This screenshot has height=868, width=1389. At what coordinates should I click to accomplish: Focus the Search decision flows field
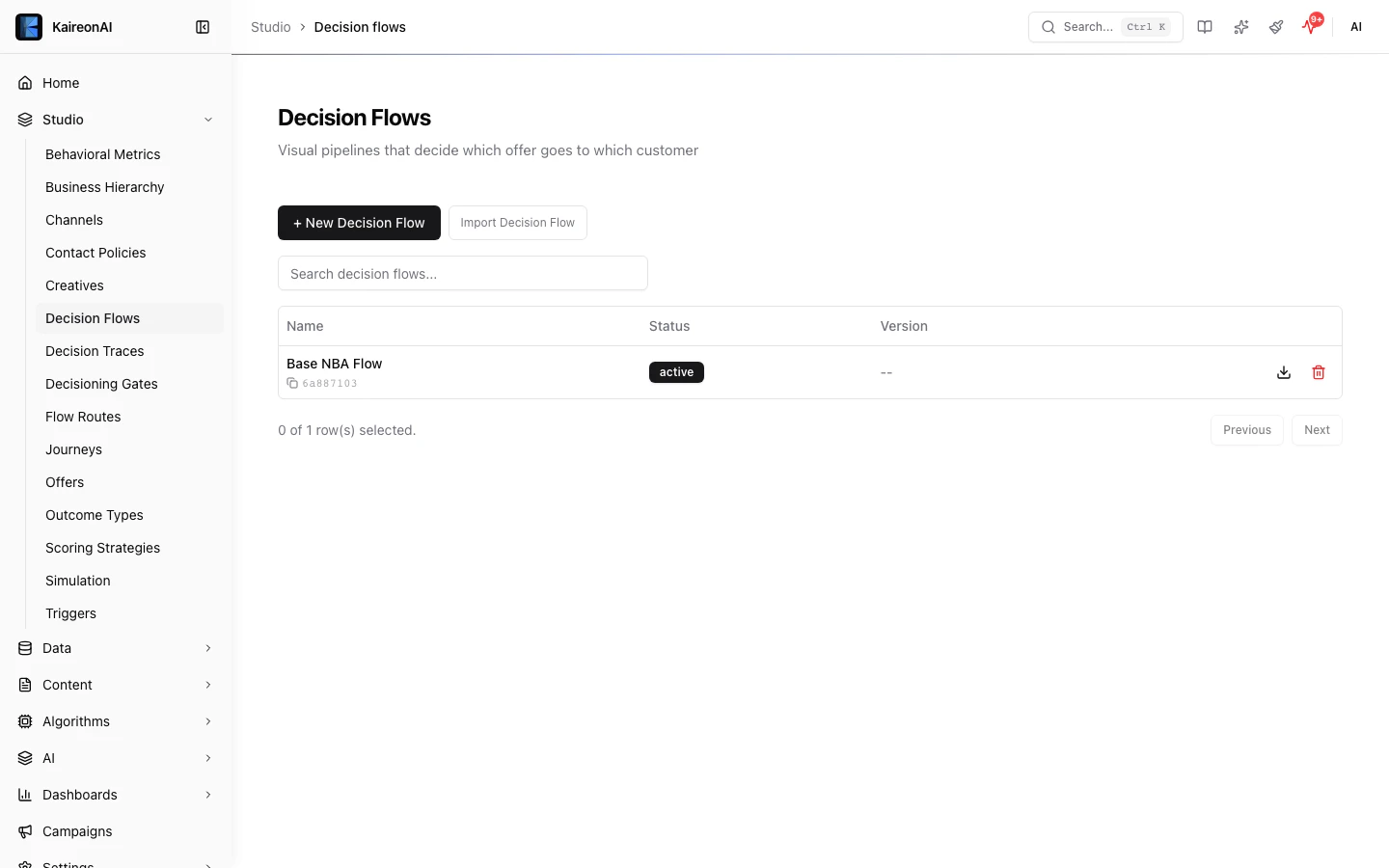click(463, 273)
